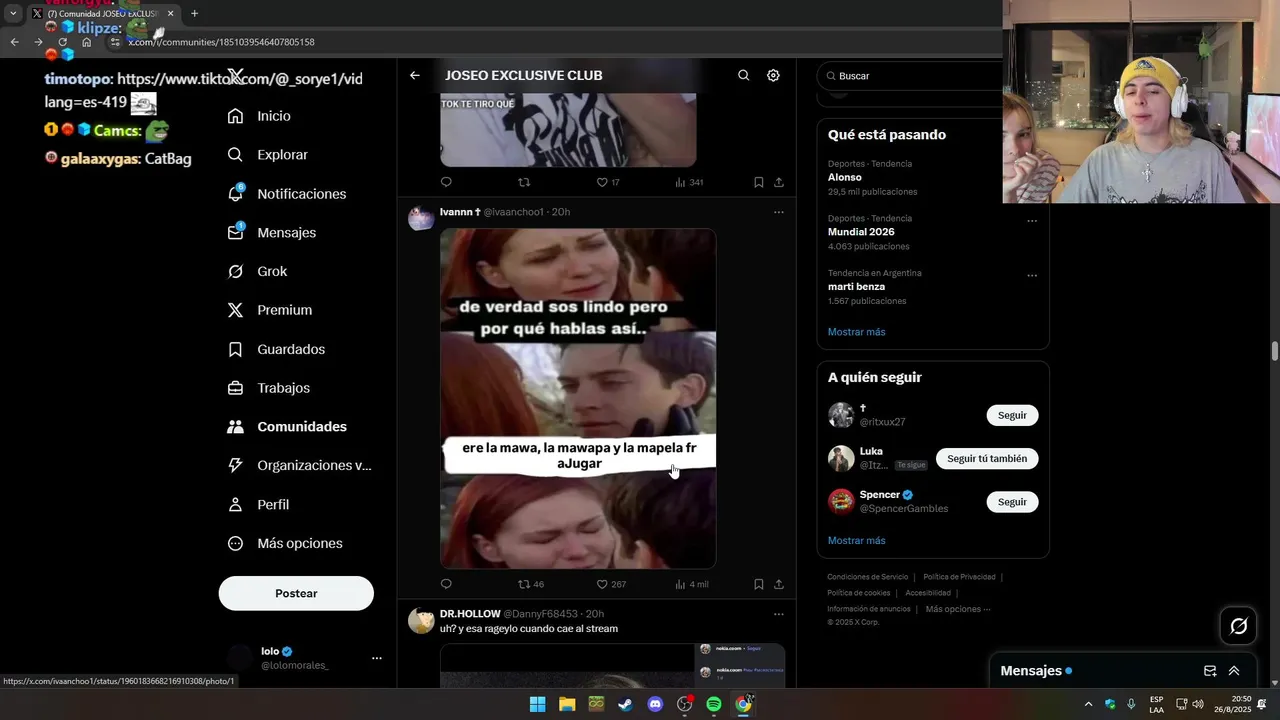1280x720 pixels.
Task: Click Mostrar más under A quién seguir
Action: tap(856, 541)
